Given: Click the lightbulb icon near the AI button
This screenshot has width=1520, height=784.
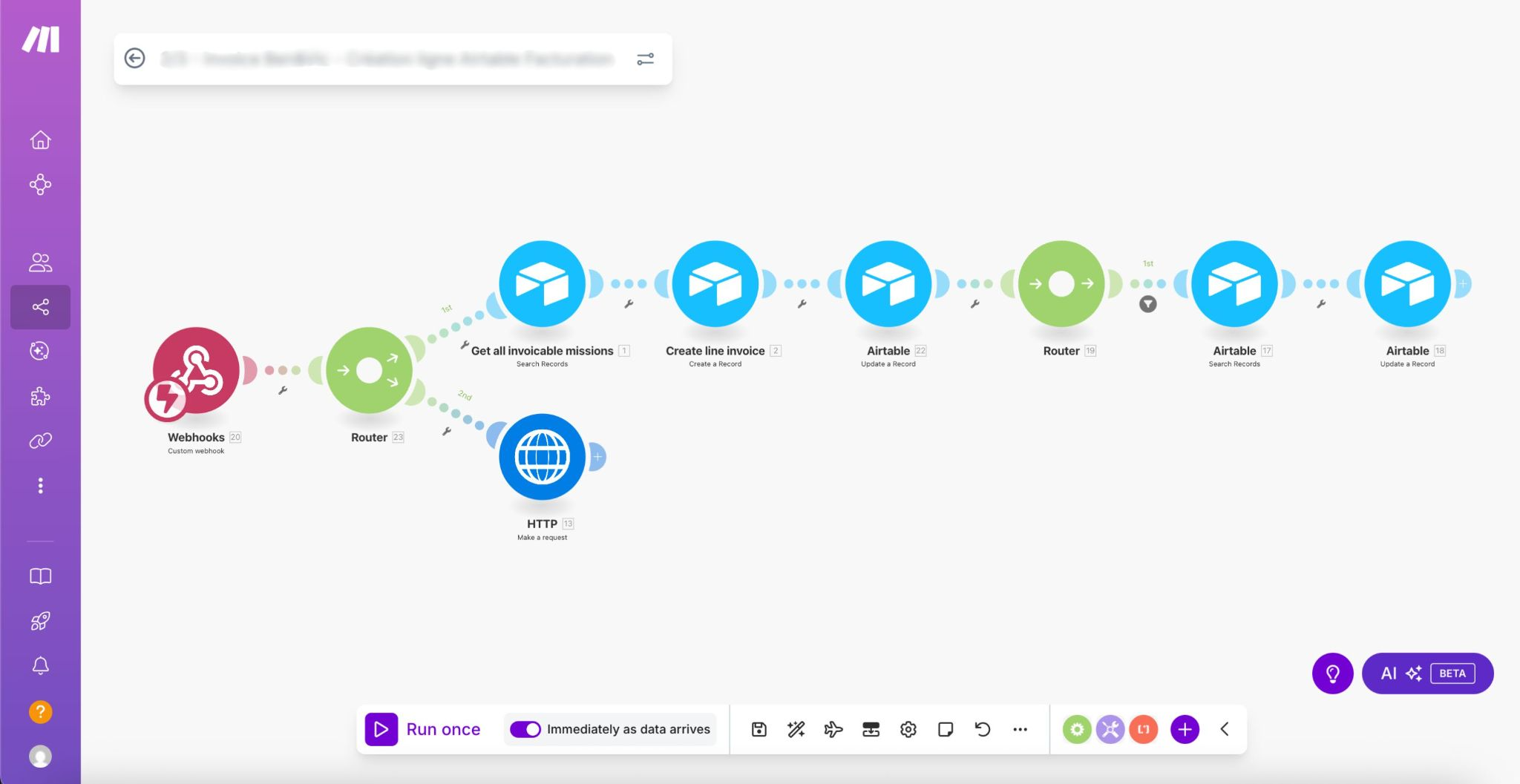Looking at the screenshot, I should point(1333,673).
